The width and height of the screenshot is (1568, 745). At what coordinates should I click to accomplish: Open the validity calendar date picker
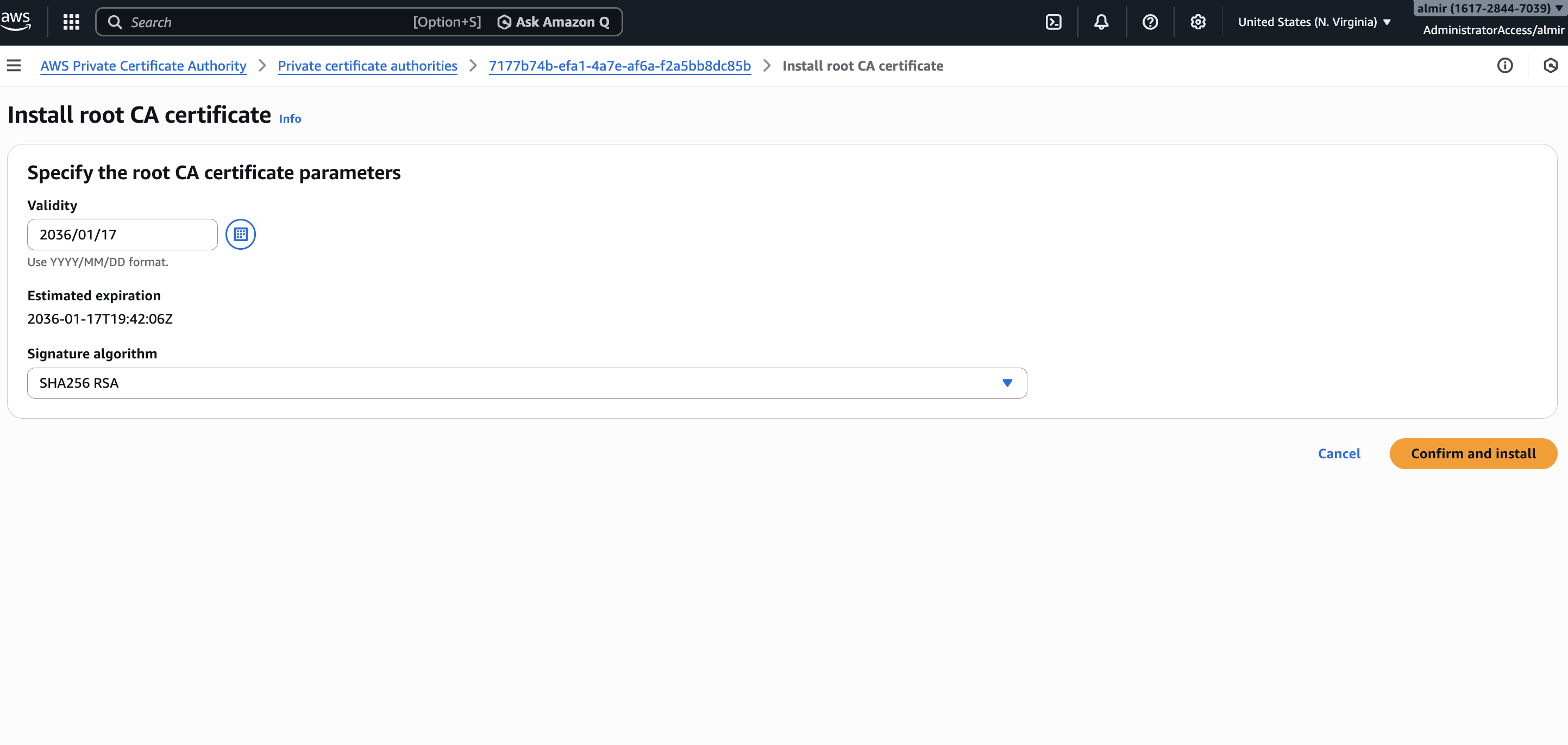(241, 234)
